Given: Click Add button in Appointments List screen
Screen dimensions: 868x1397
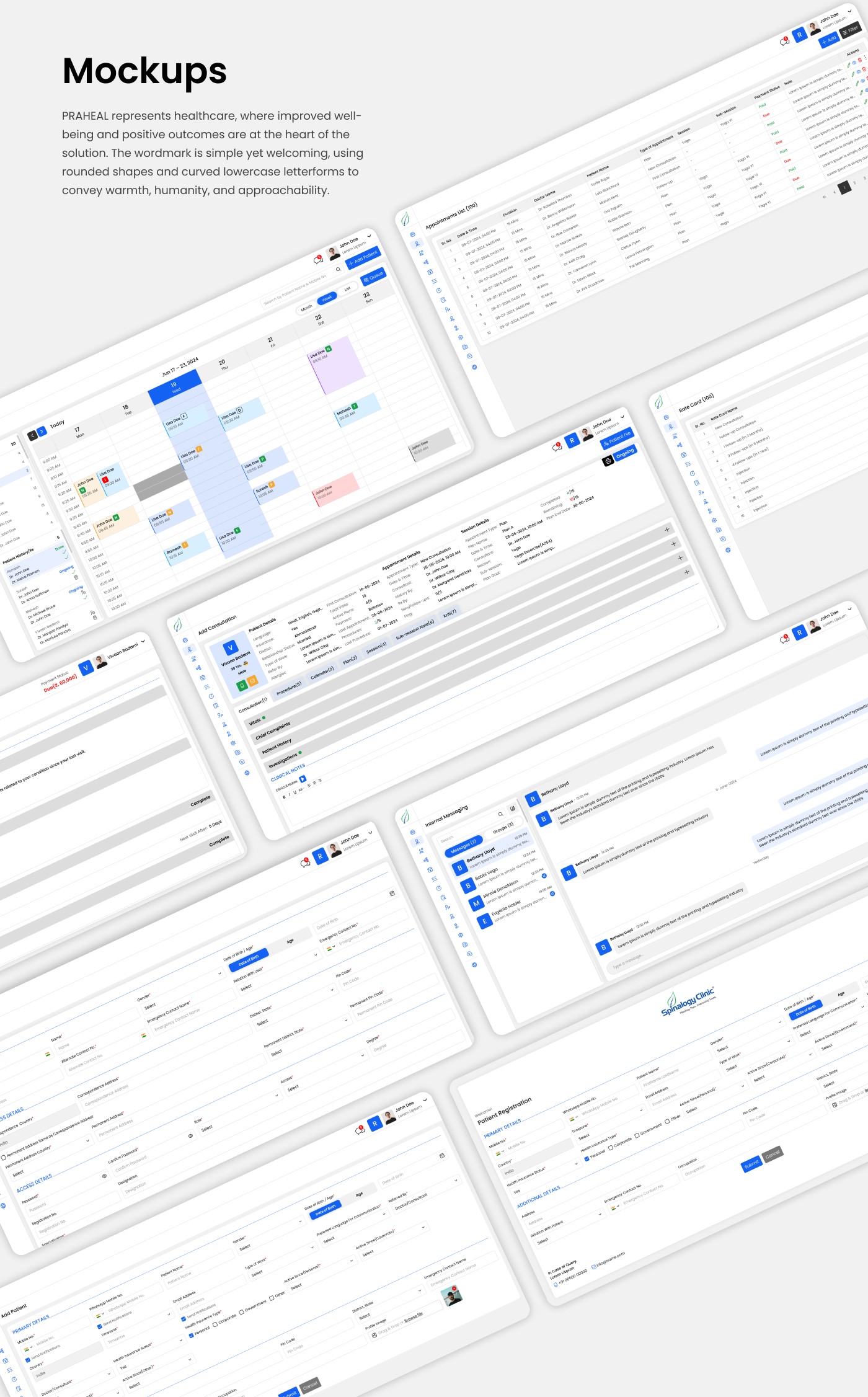Looking at the screenshot, I should 829,40.
